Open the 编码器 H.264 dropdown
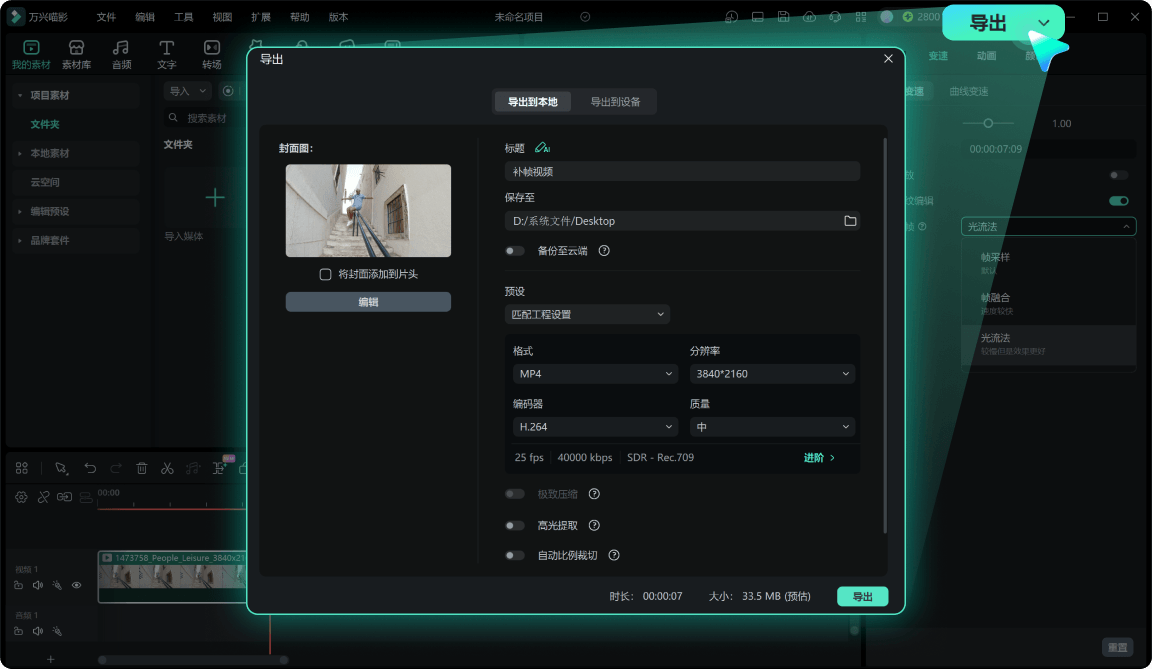The width and height of the screenshot is (1152, 669). pyautogui.click(x=594, y=427)
